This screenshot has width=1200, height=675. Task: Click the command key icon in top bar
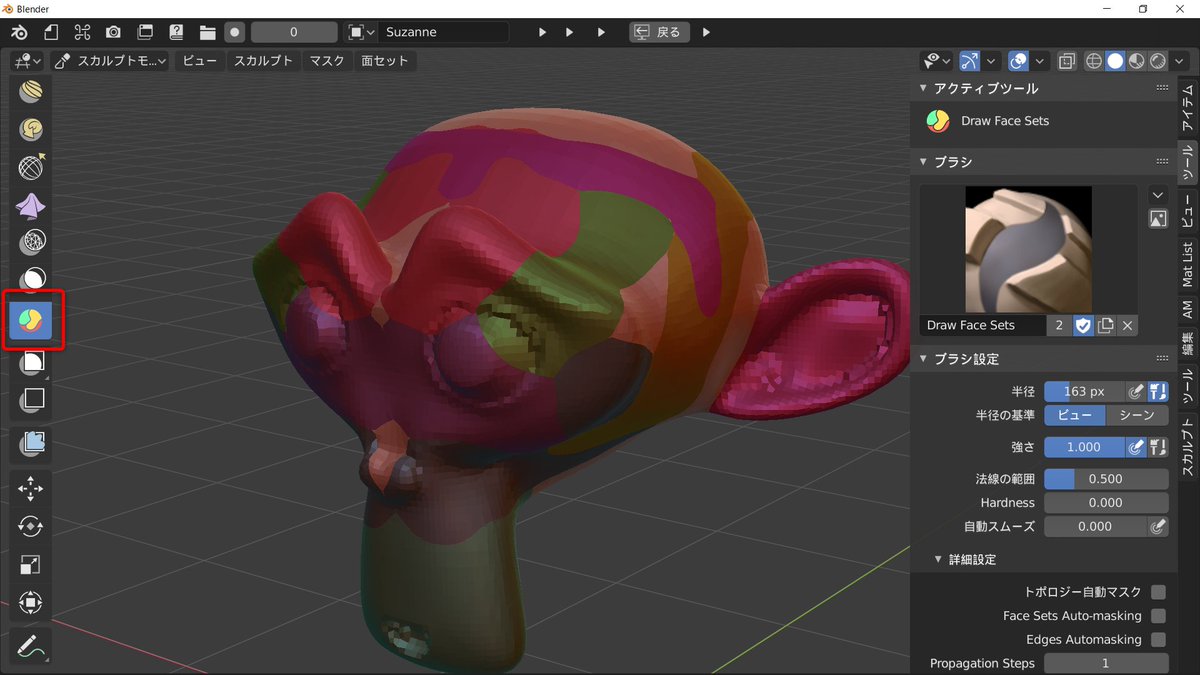pos(82,32)
